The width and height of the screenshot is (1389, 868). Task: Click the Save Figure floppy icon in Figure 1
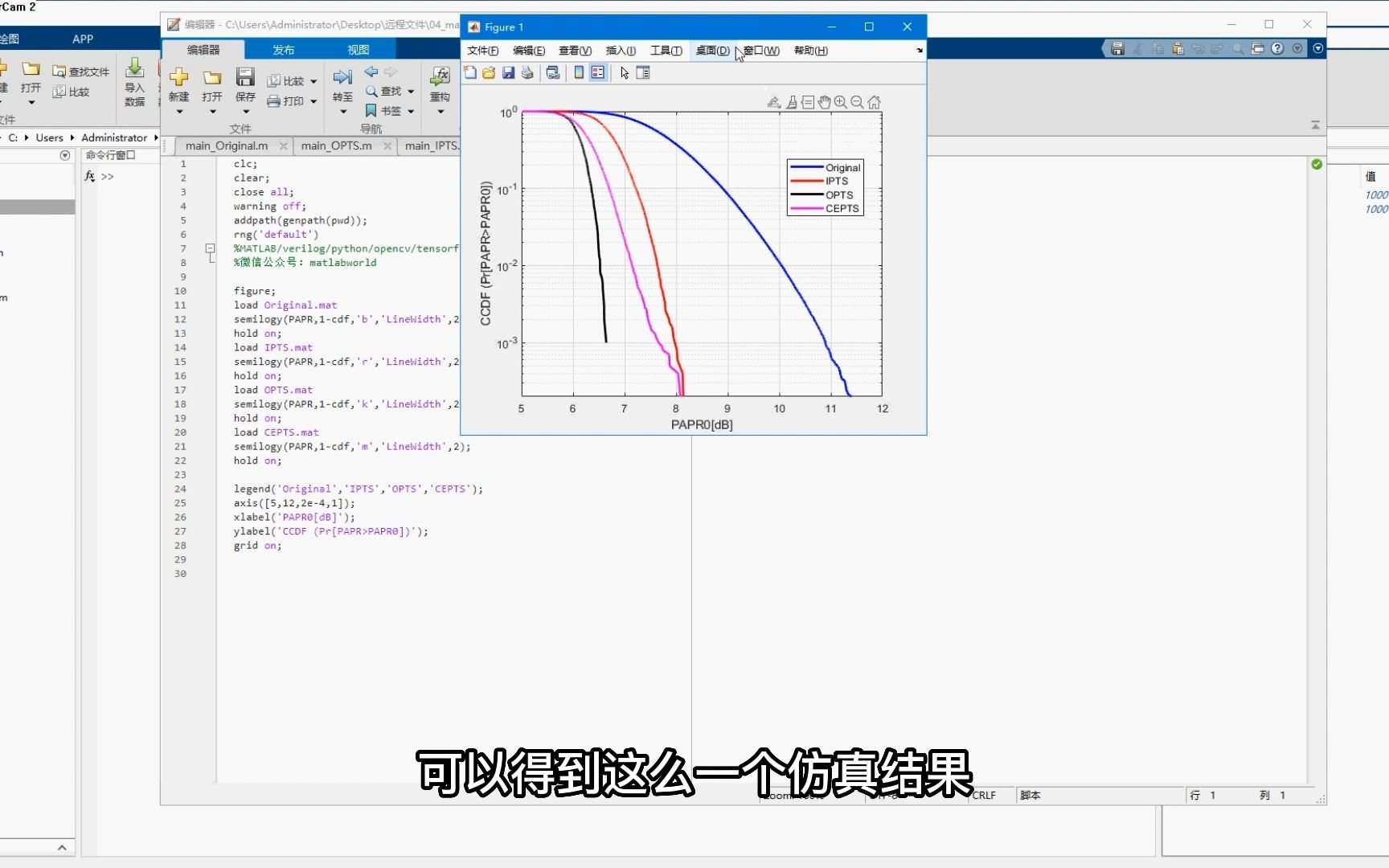[508, 73]
